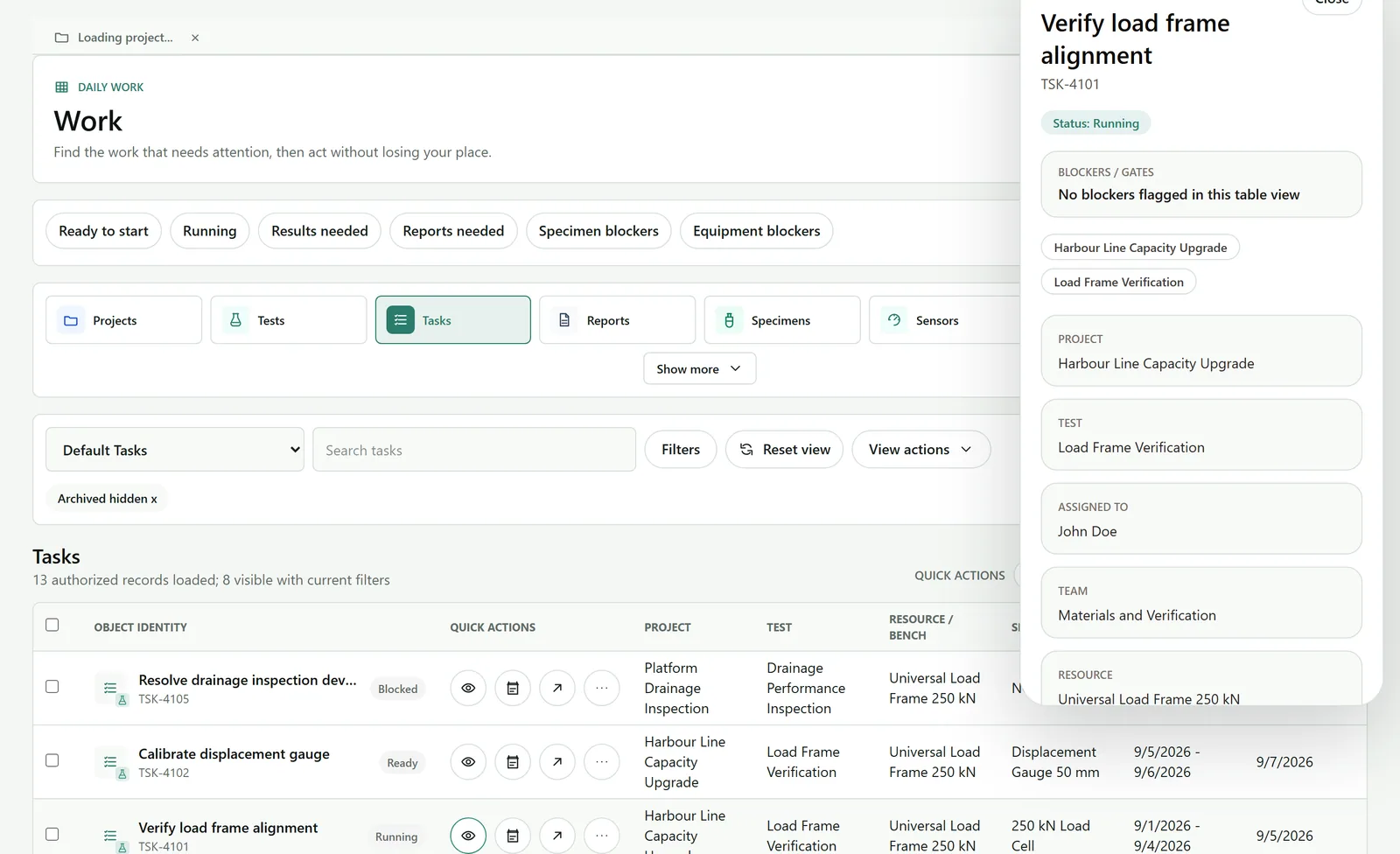Screen dimensions: 1400x854
Task: Click the folder icon in Loading project tab
Action: pyautogui.click(x=61, y=38)
